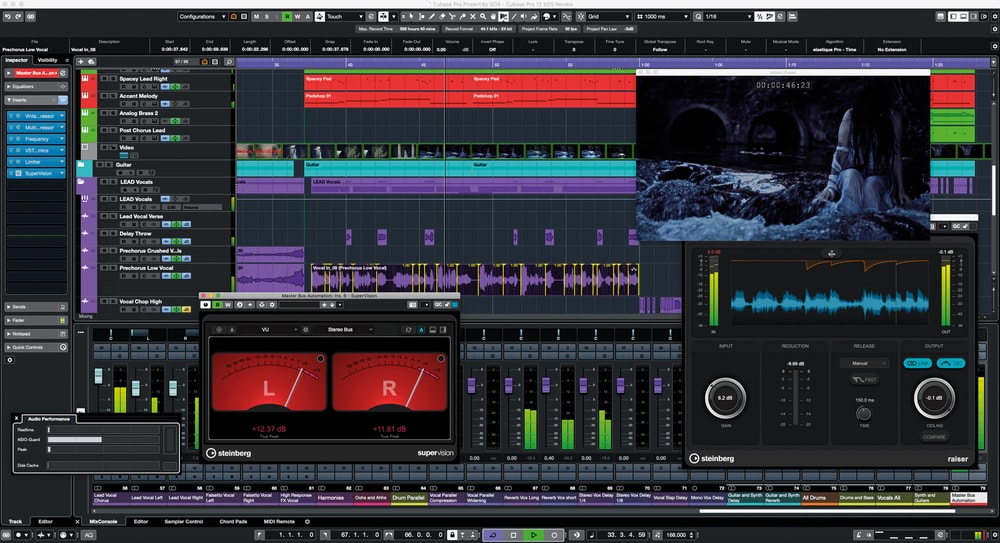This screenshot has height=543, width=1000.
Task: Select the Eraser tool in the toolbar
Action: coord(442,17)
